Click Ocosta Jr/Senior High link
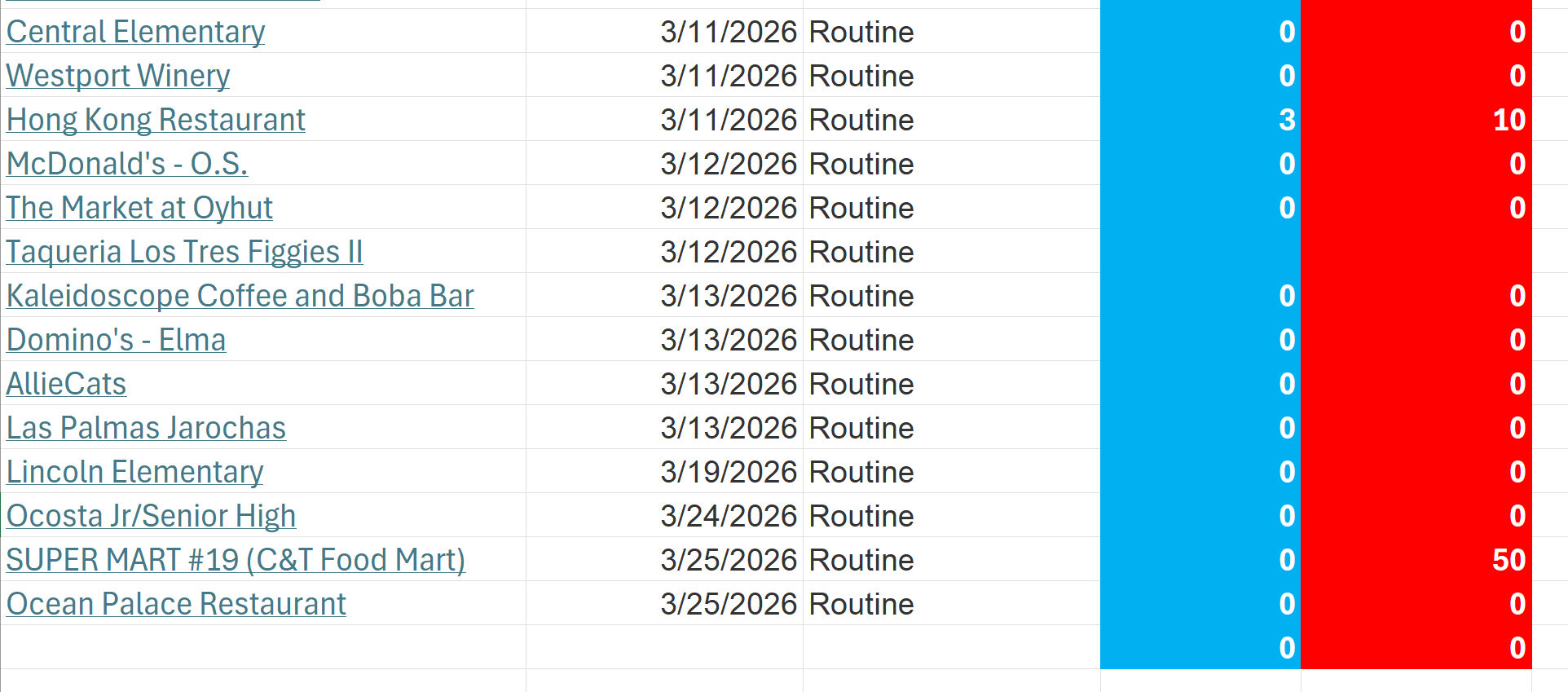Viewport: 1568px width, 692px height. (151, 516)
